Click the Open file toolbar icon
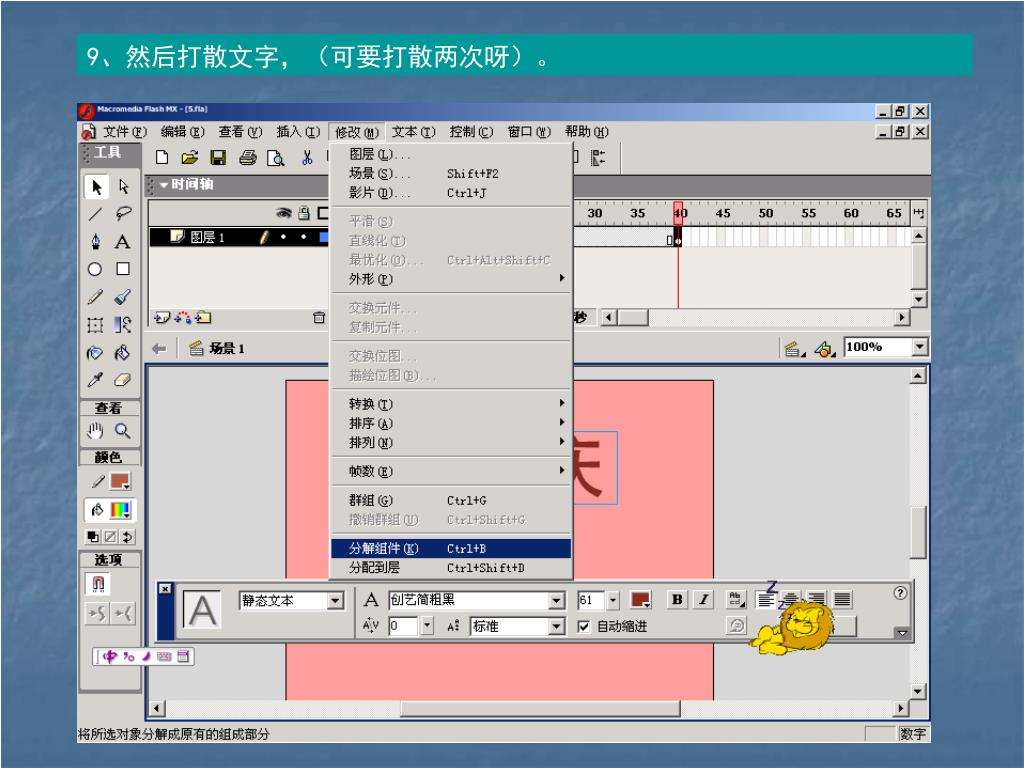1024x768 pixels. click(x=190, y=157)
